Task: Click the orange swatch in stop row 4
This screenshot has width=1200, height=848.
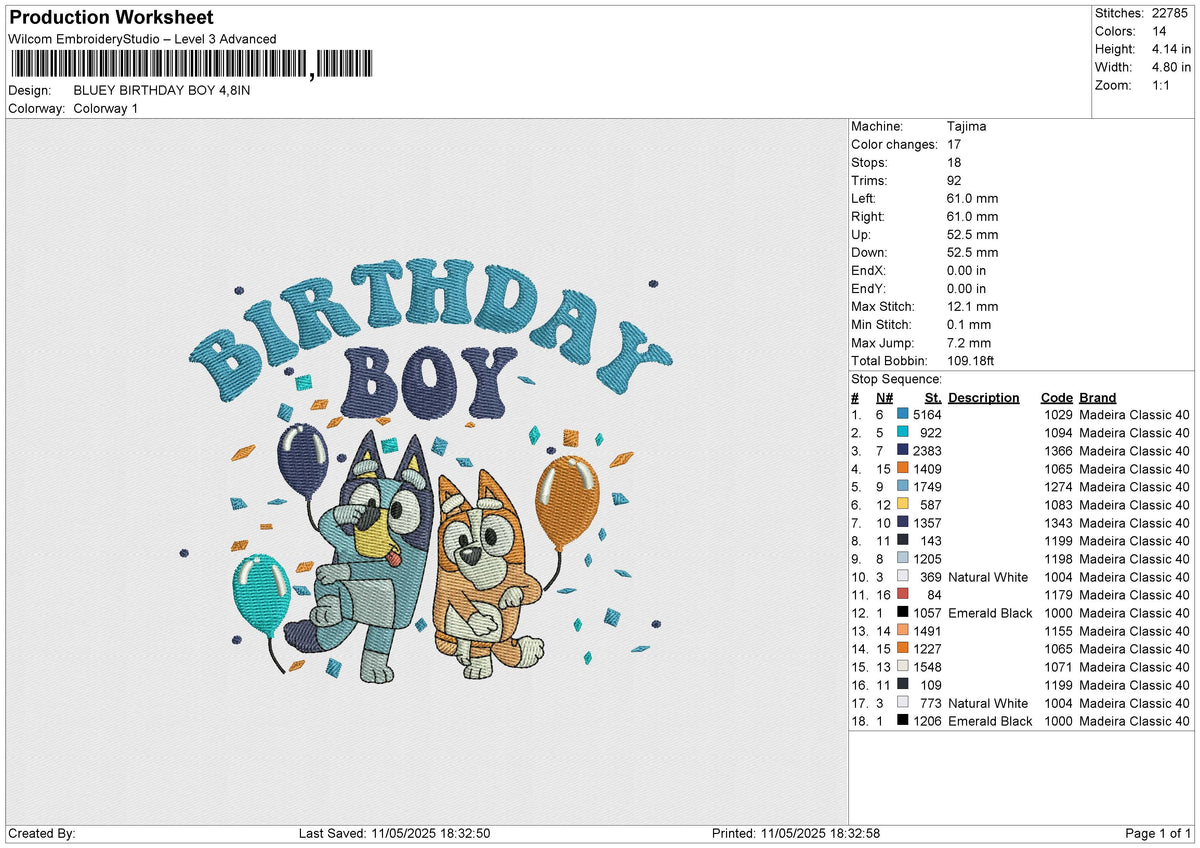Action: [x=903, y=468]
